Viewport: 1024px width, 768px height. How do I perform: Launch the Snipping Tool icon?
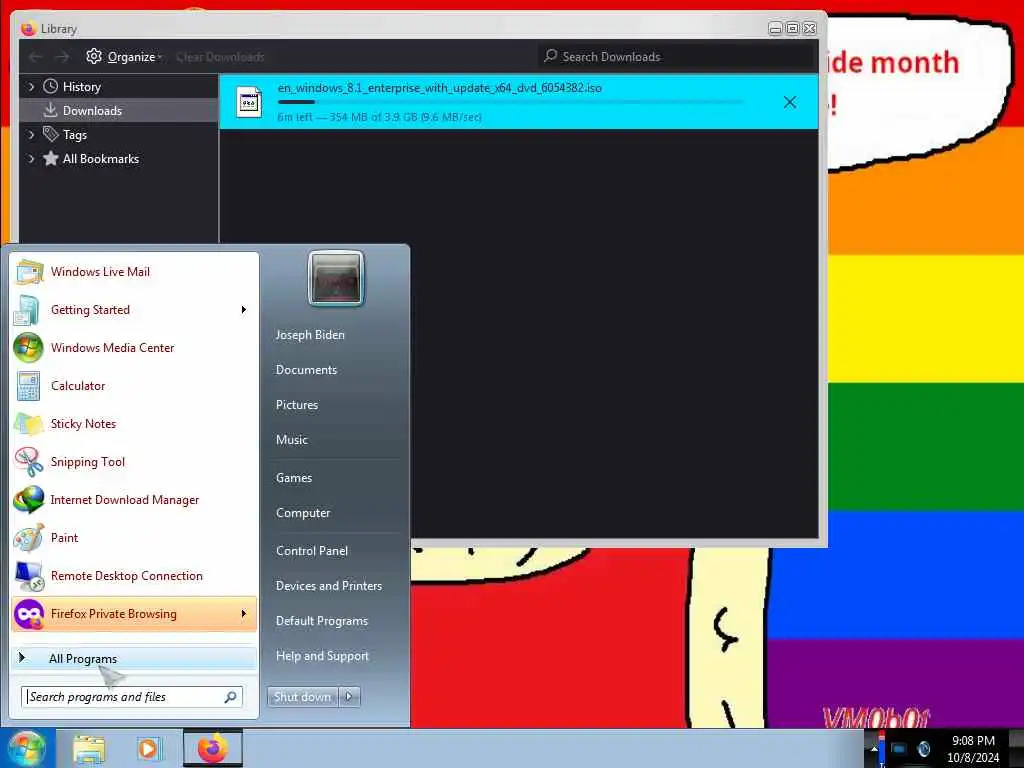coord(28,462)
